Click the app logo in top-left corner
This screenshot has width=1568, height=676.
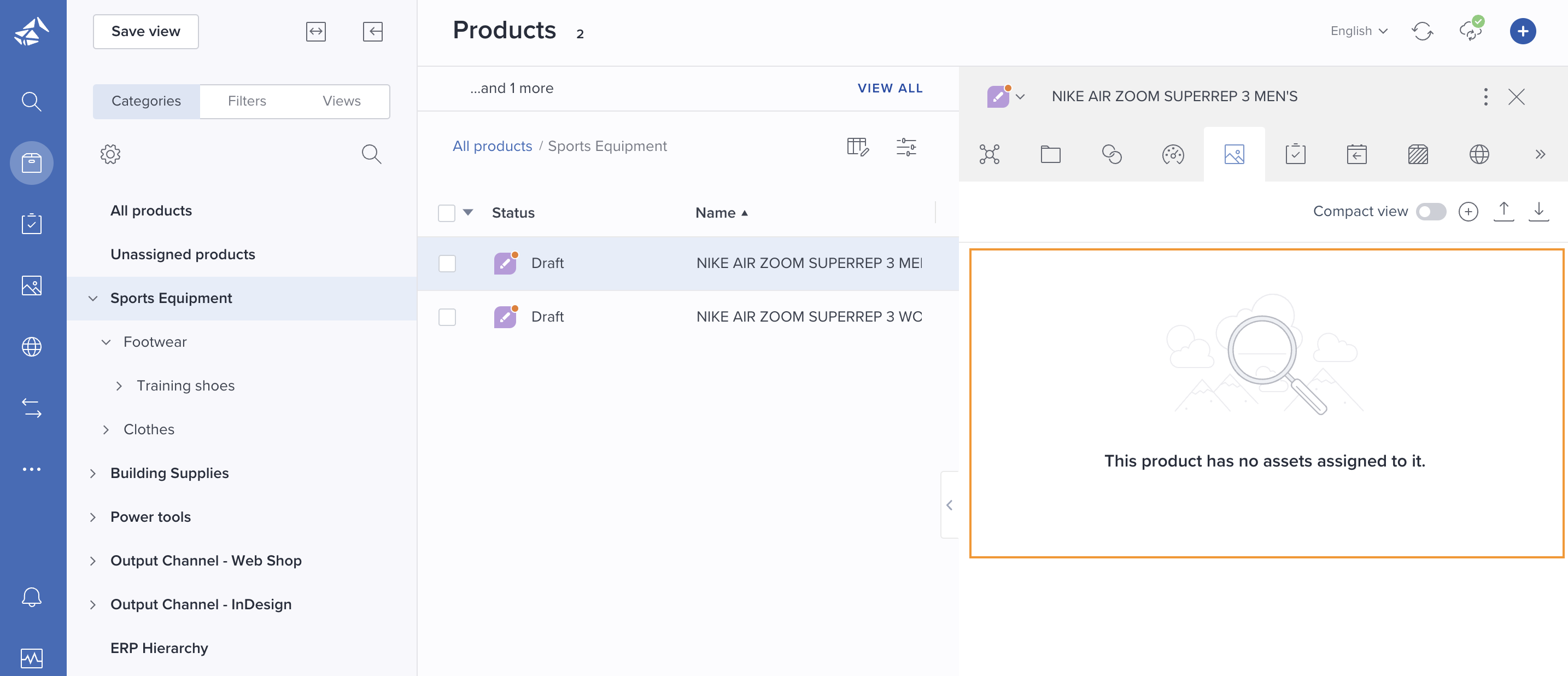point(32,32)
